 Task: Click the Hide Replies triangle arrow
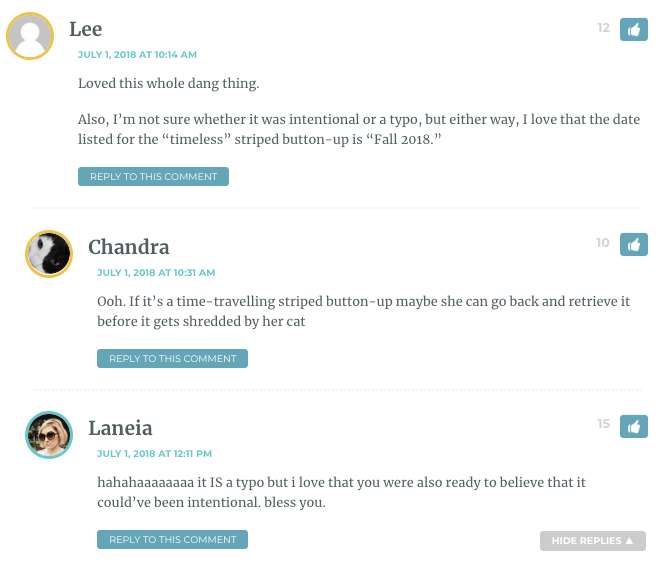pyautogui.click(x=629, y=540)
